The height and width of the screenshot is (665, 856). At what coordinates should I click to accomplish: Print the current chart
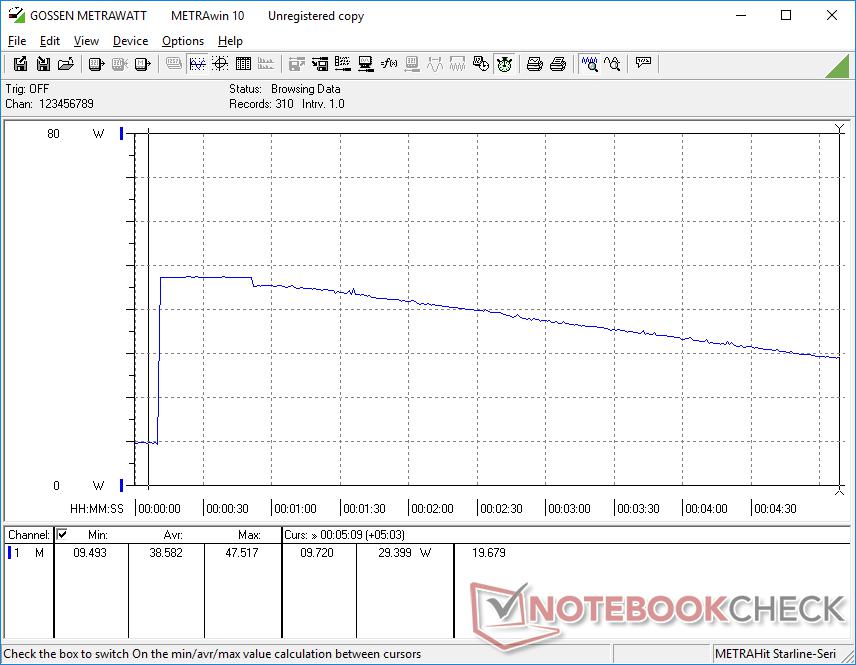[532, 63]
